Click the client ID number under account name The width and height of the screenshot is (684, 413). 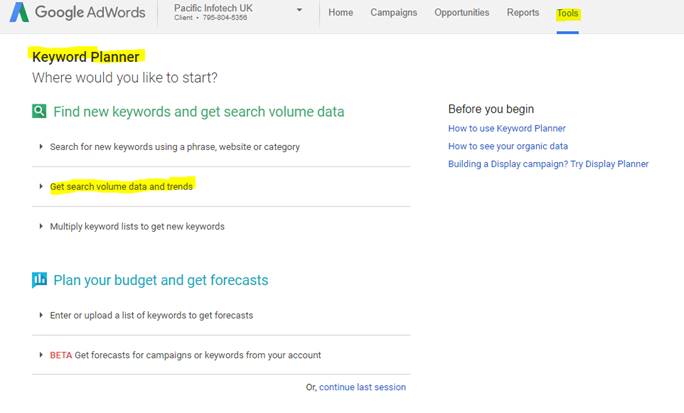(225, 18)
